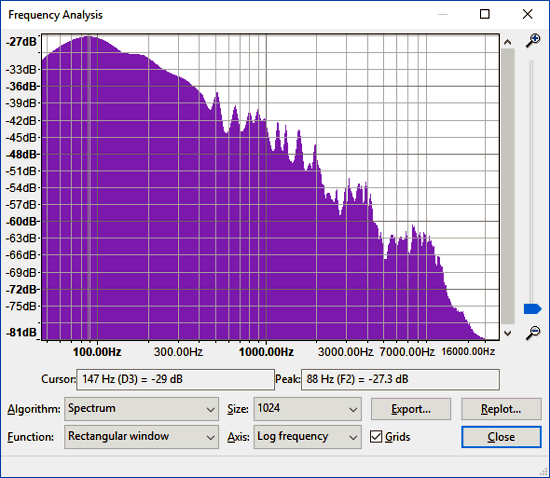The height and width of the screenshot is (478, 550).
Task: Uncheck the Grids checkbox
Action: click(376, 437)
